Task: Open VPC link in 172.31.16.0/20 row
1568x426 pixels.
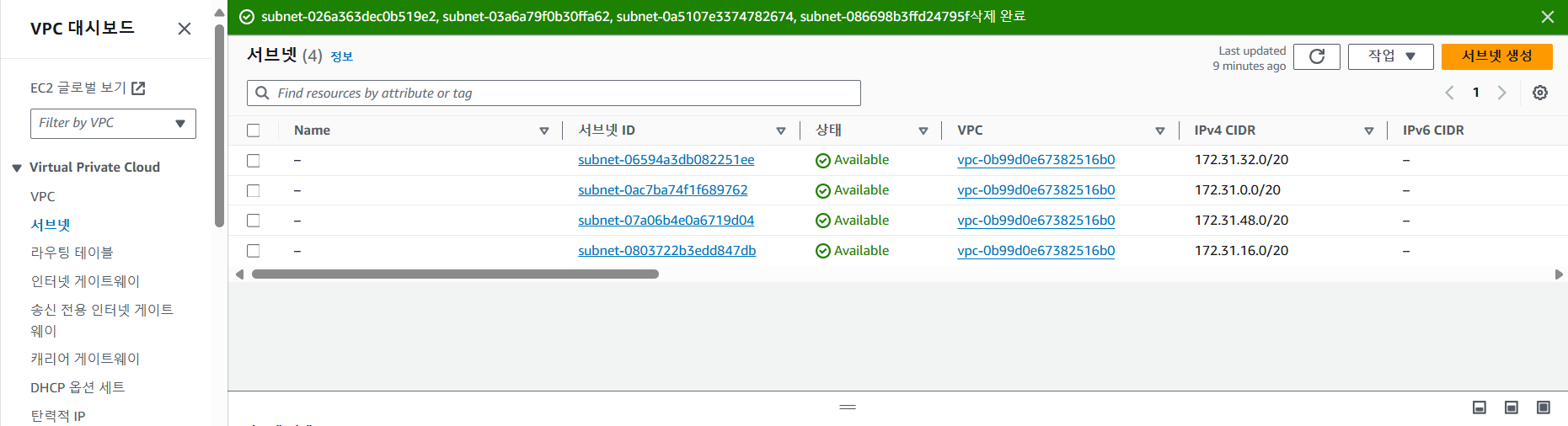Action: (1036, 251)
